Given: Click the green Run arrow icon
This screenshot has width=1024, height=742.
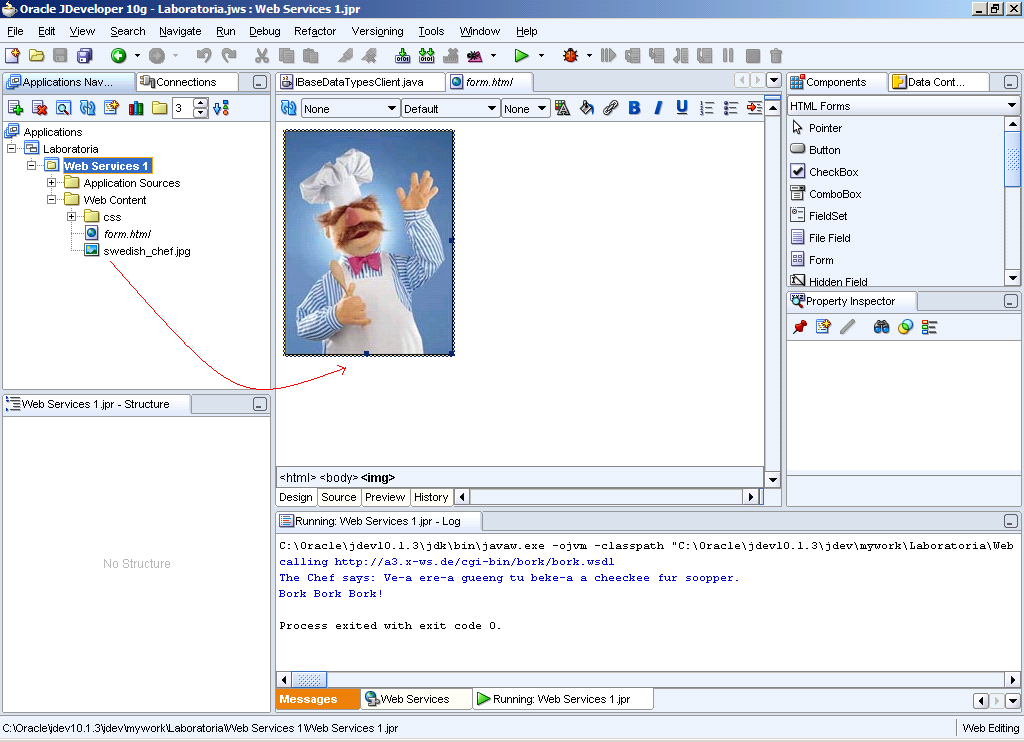Looking at the screenshot, I should [521, 56].
